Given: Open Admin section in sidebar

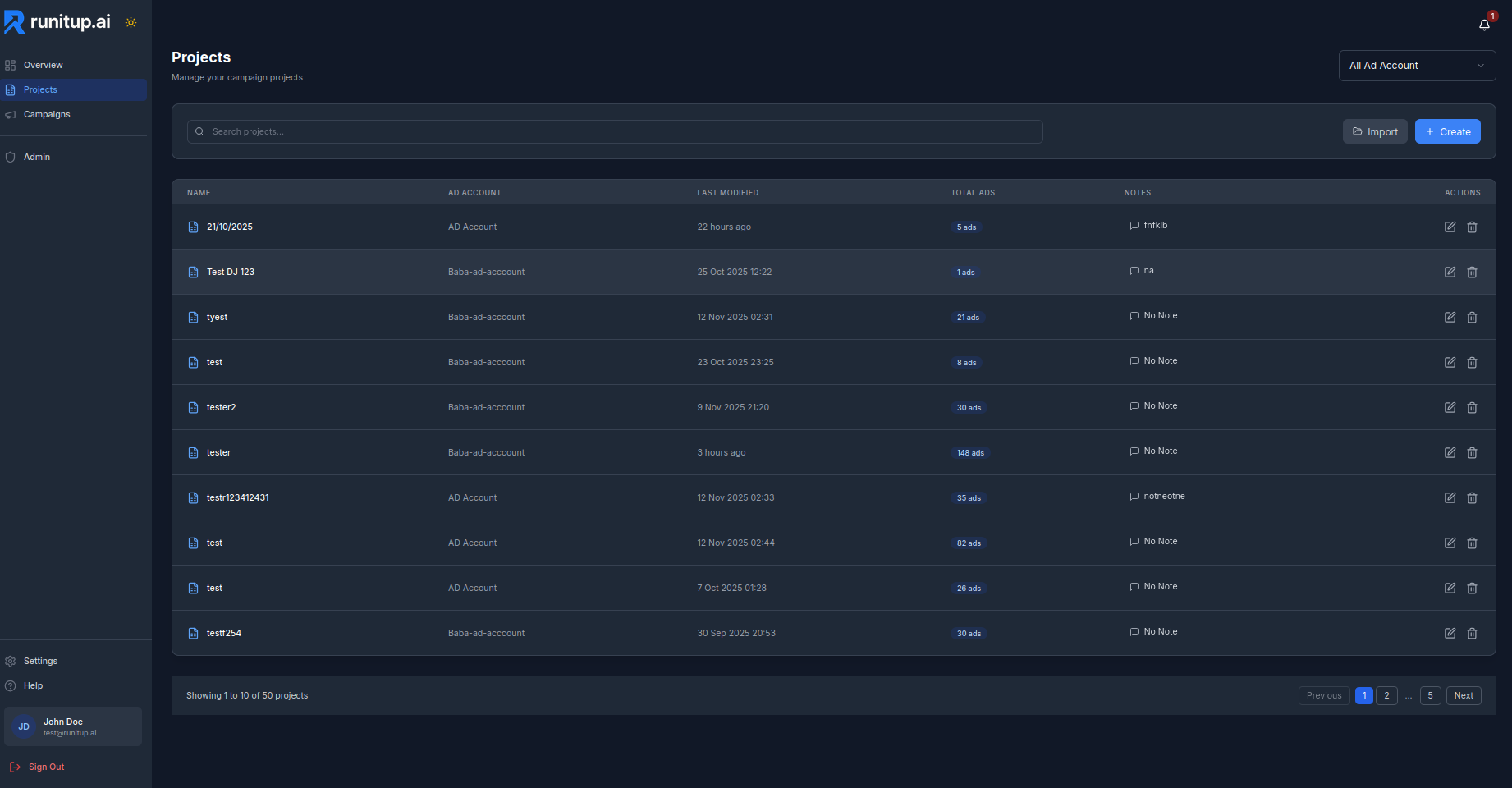Looking at the screenshot, I should coord(37,157).
